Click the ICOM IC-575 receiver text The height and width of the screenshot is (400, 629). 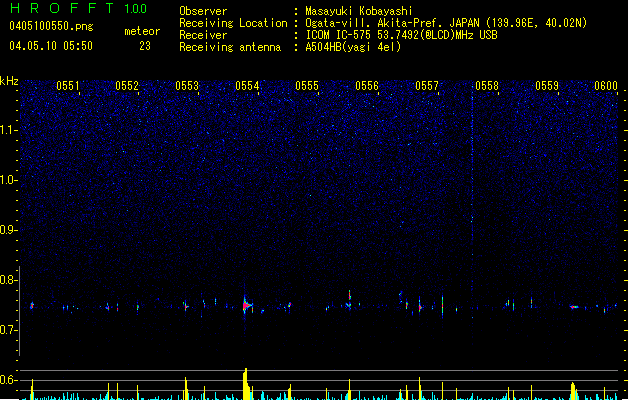(401, 35)
